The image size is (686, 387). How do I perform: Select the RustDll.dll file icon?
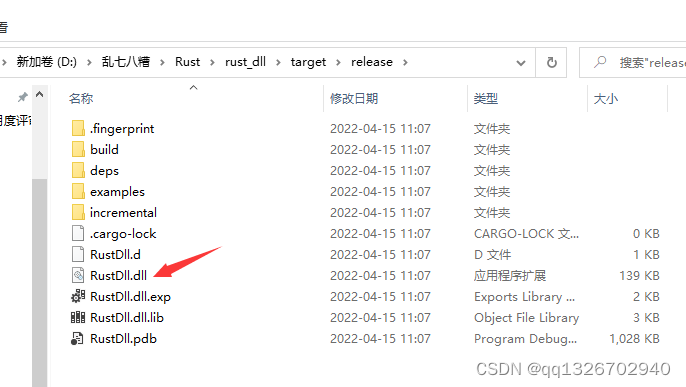[78, 275]
